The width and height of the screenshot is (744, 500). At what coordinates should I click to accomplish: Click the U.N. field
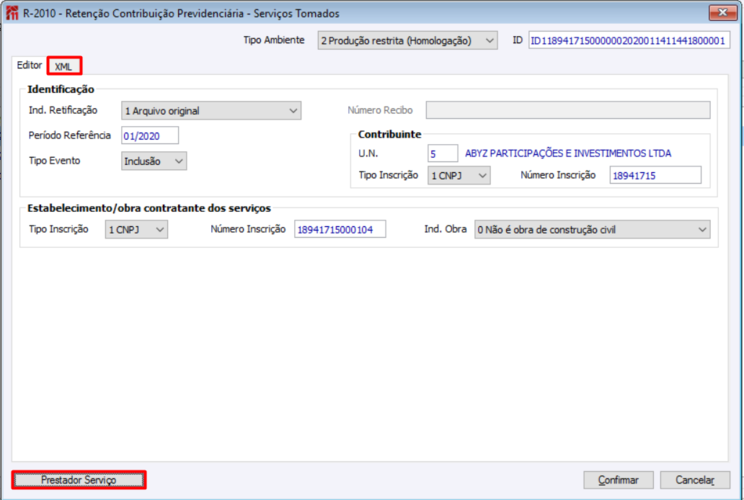point(443,154)
